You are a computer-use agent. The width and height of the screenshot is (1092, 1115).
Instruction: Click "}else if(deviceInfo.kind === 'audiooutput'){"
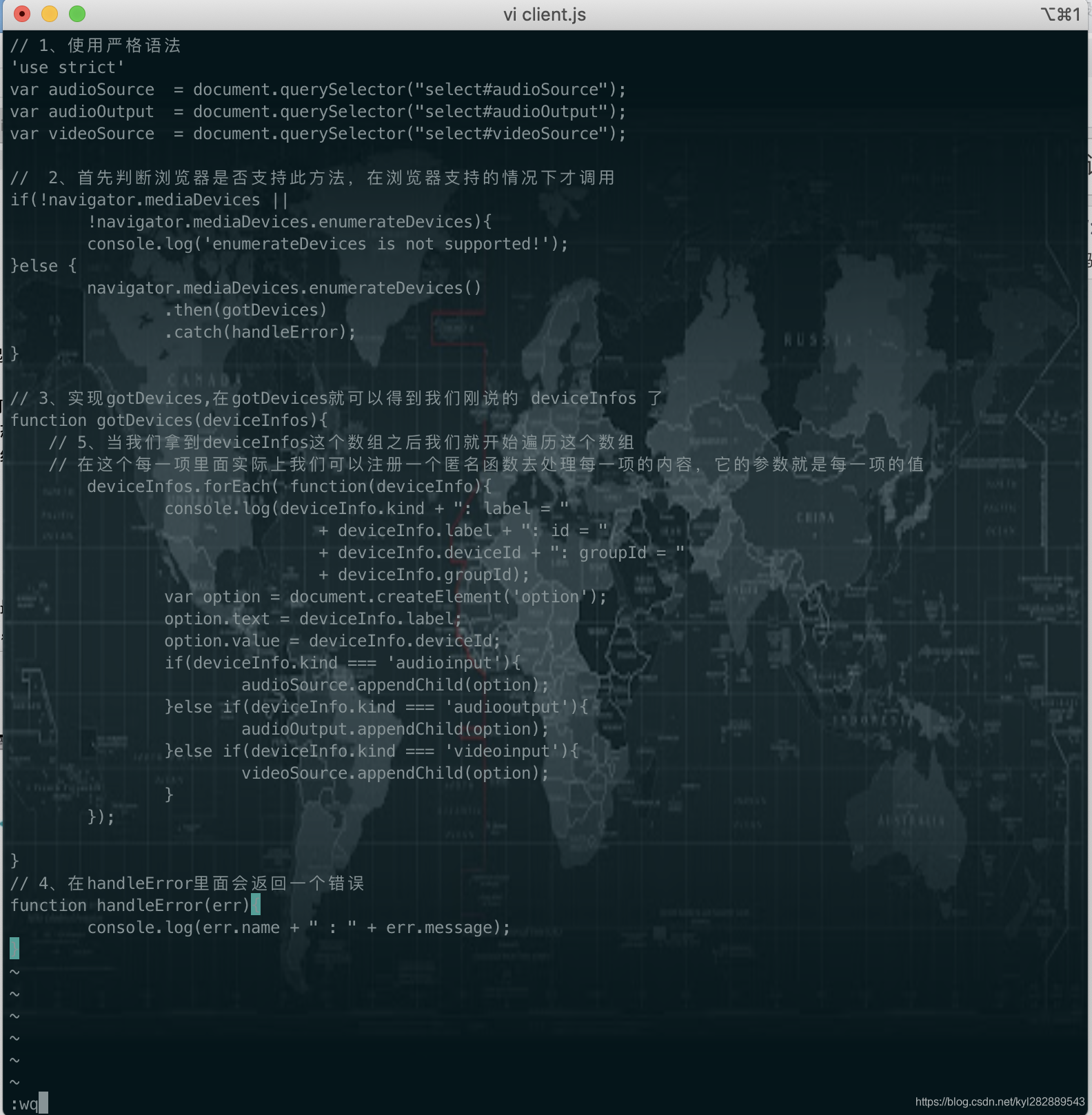376,707
